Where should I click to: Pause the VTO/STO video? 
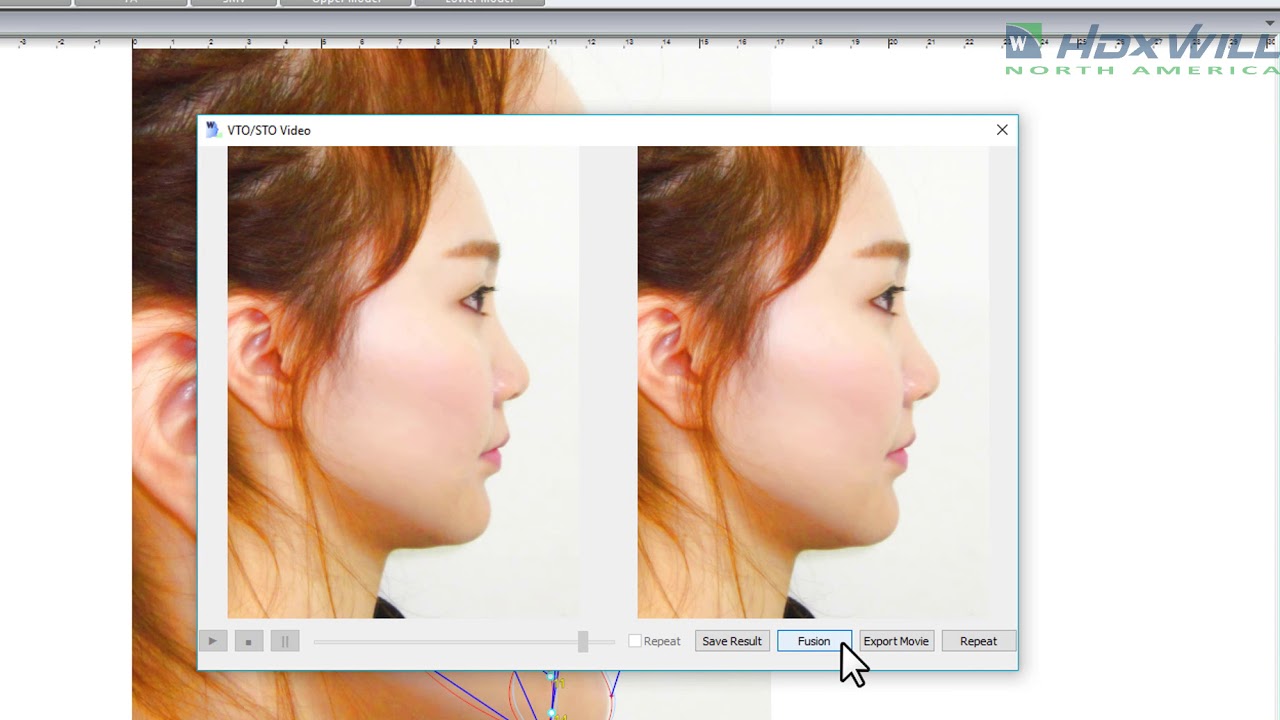tap(284, 641)
